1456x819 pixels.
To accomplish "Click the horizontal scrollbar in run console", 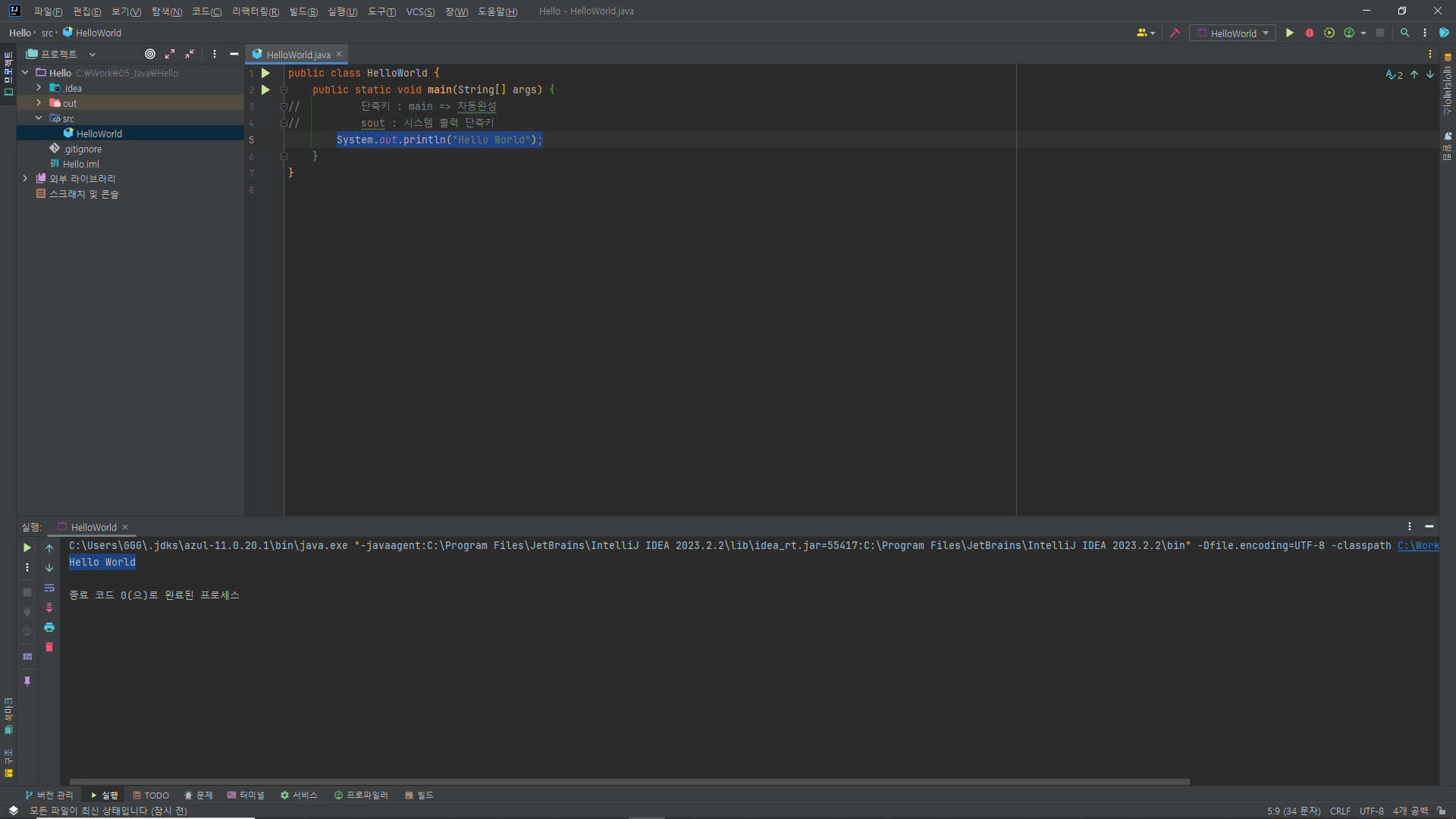I will click(629, 781).
